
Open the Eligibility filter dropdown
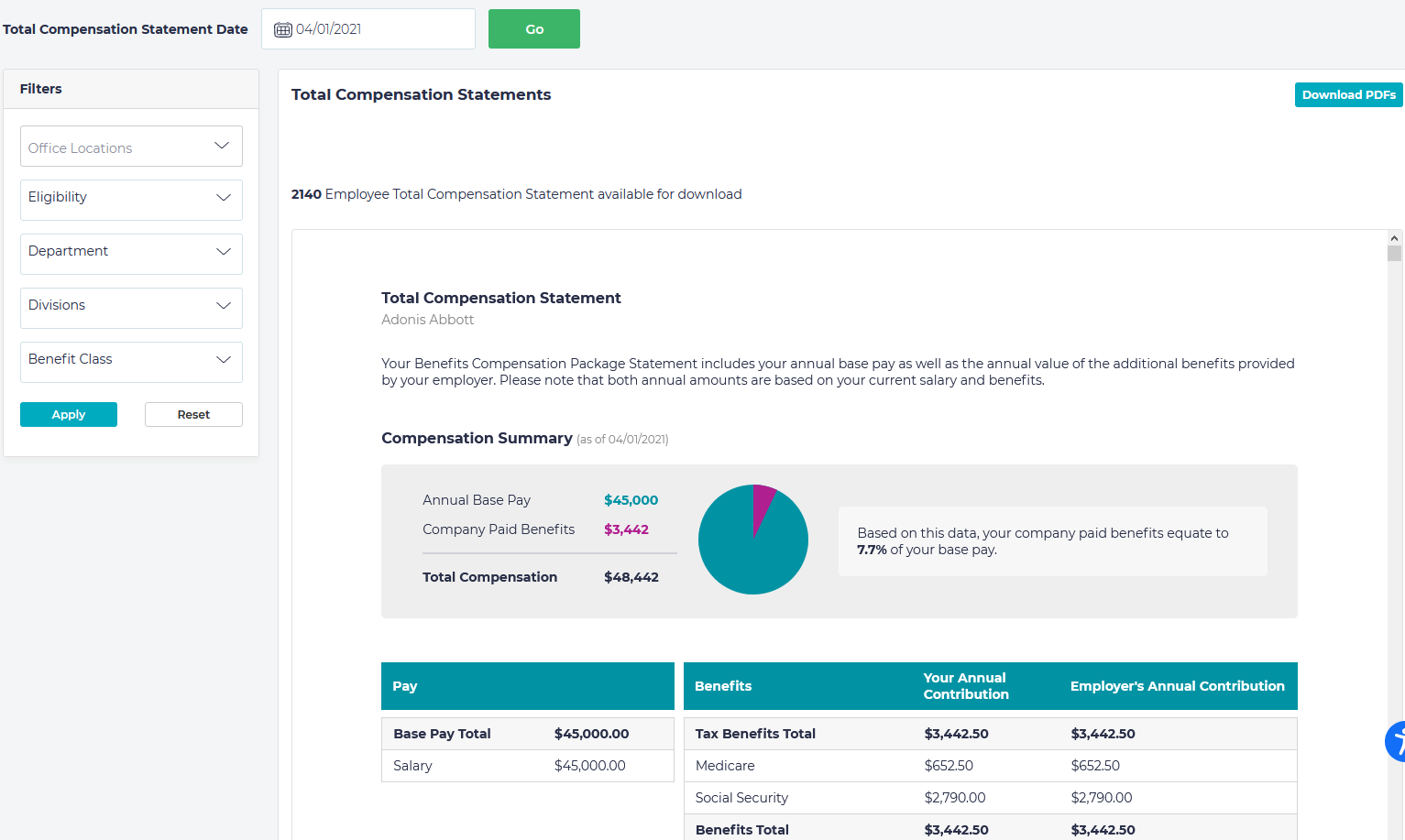tap(131, 199)
